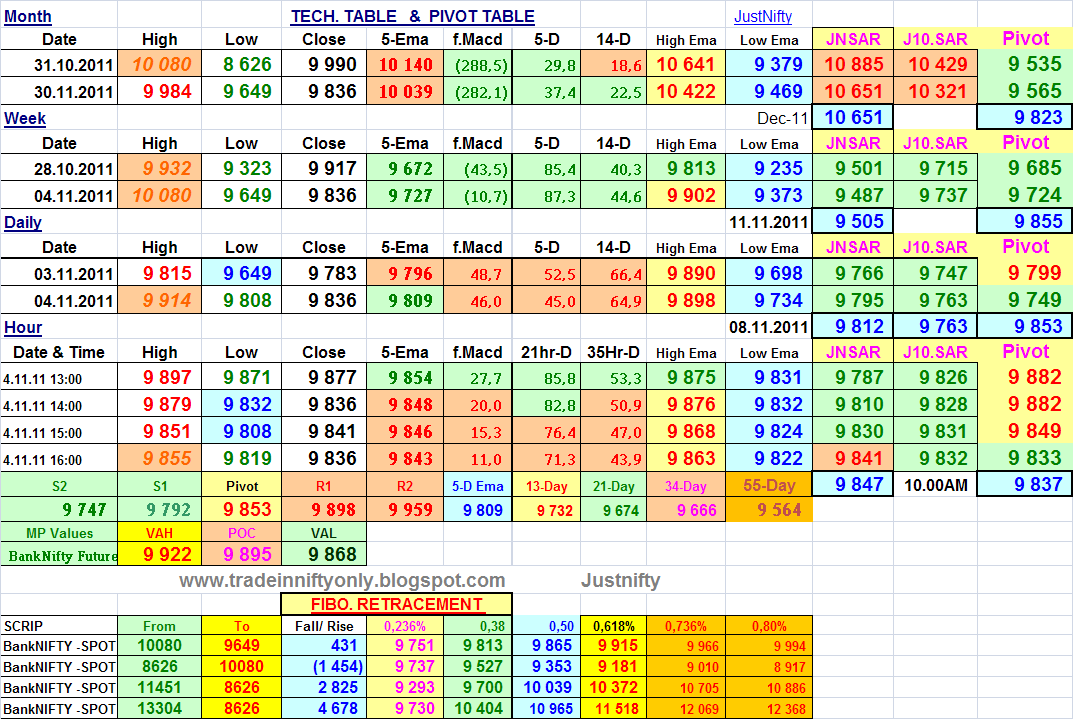Select boxed value 9 847
Screen dimensions: 1073x719
[853, 484]
